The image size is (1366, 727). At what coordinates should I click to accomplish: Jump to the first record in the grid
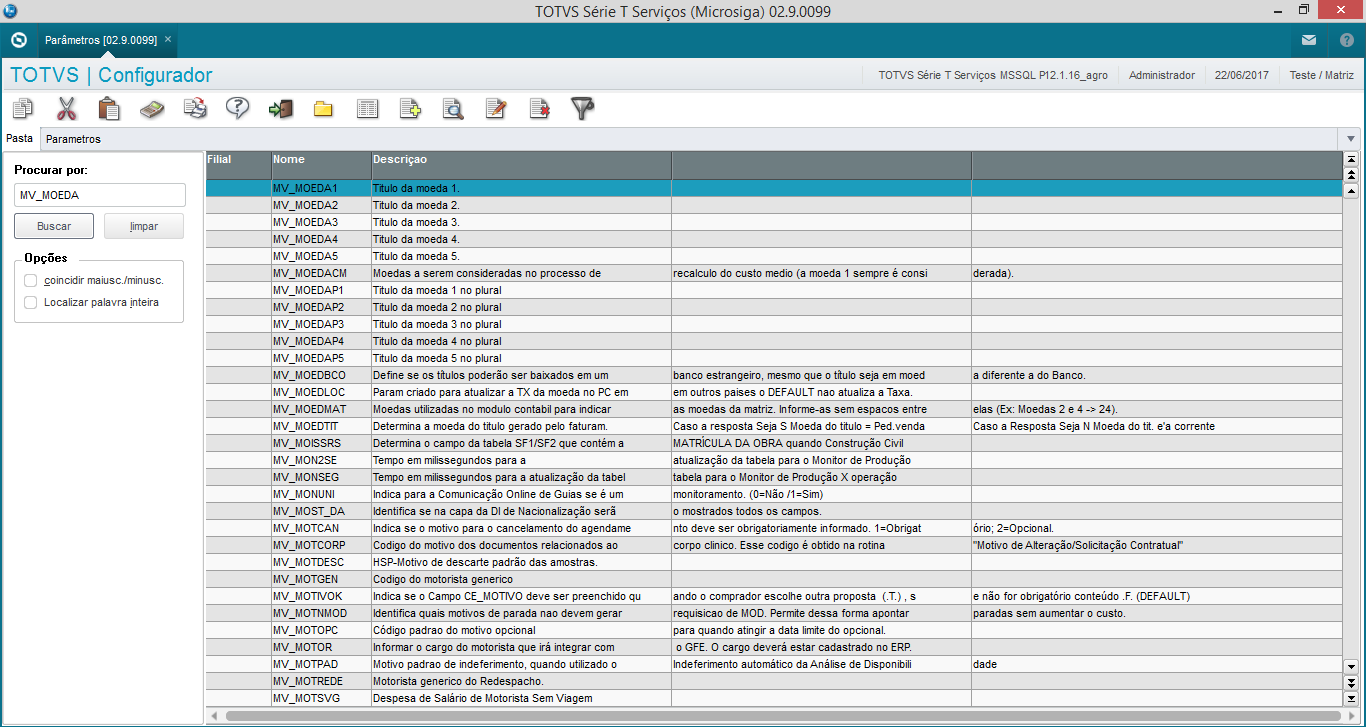click(x=1351, y=159)
